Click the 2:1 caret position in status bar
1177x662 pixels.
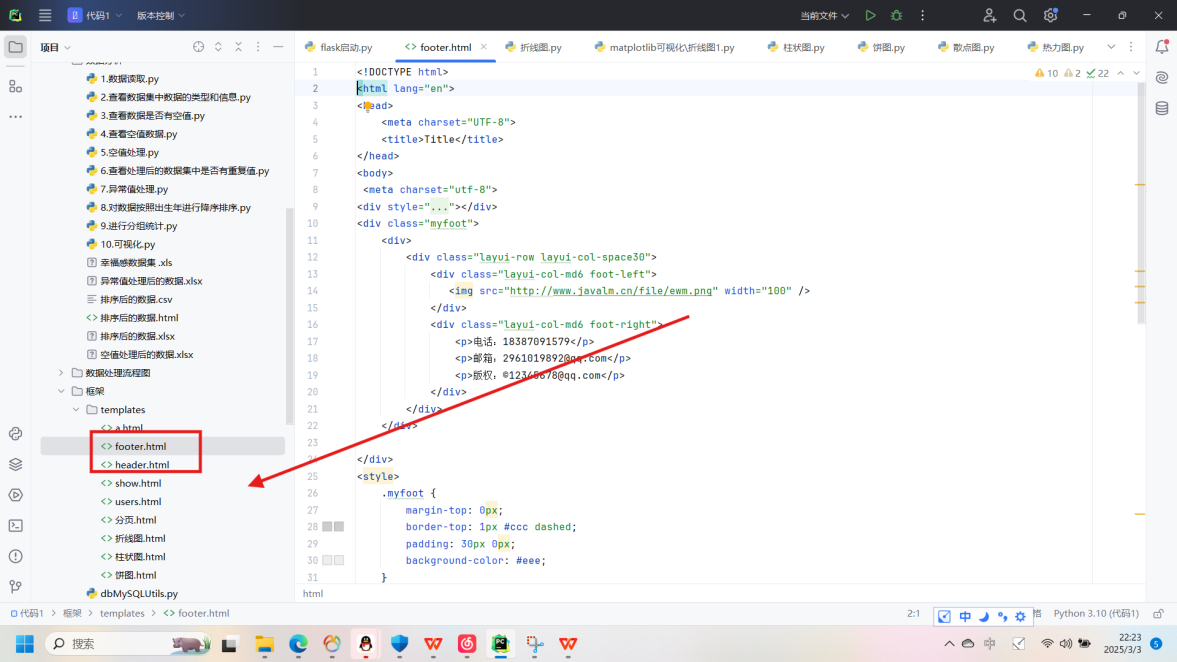(x=914, y=613)
